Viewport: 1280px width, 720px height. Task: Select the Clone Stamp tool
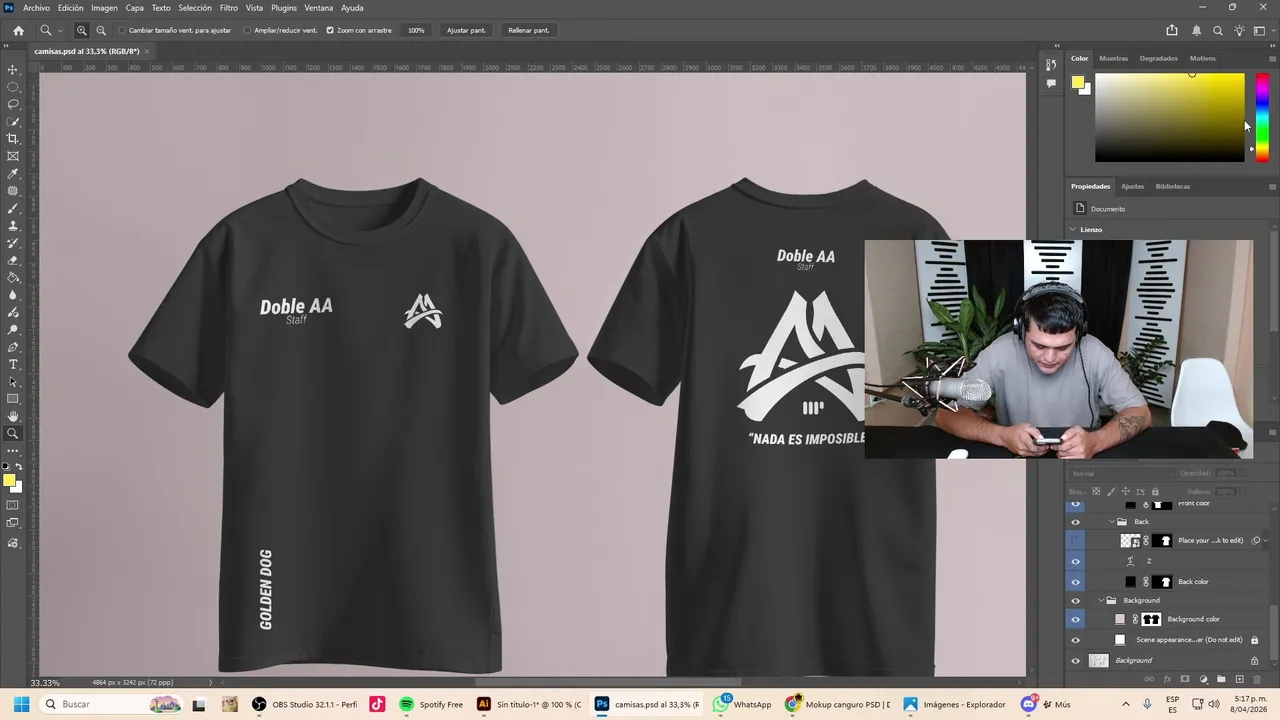[x=13, y=226]
